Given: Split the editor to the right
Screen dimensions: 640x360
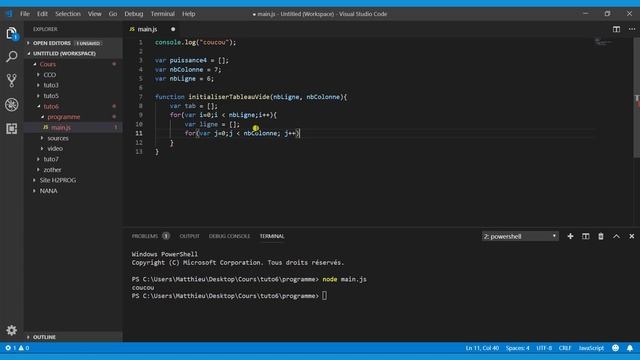Looking at the screenshot, I should 616,29.
